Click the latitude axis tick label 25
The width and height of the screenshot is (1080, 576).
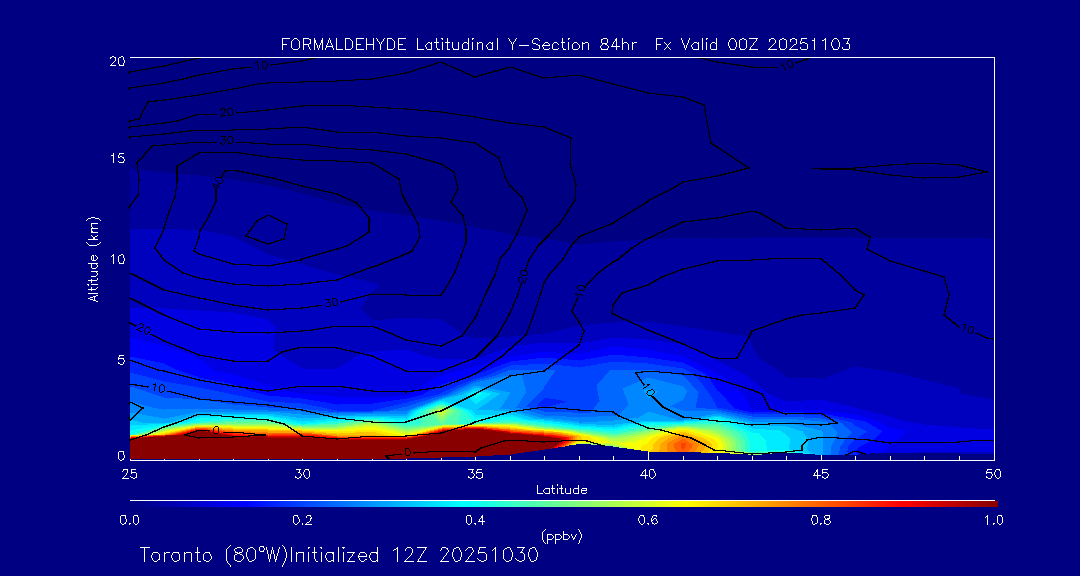(129, 474)
